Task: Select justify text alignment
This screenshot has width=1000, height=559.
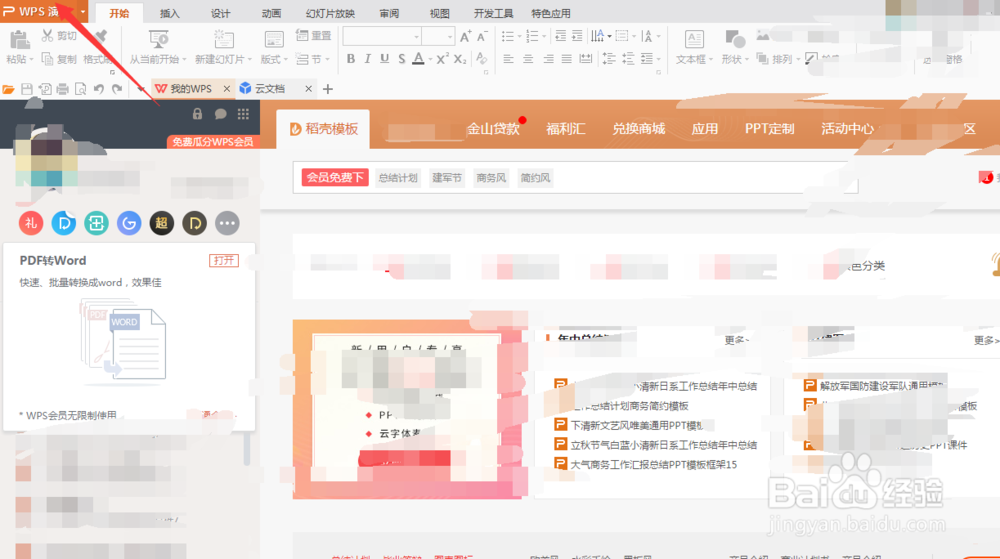Action: pos(566,59)
